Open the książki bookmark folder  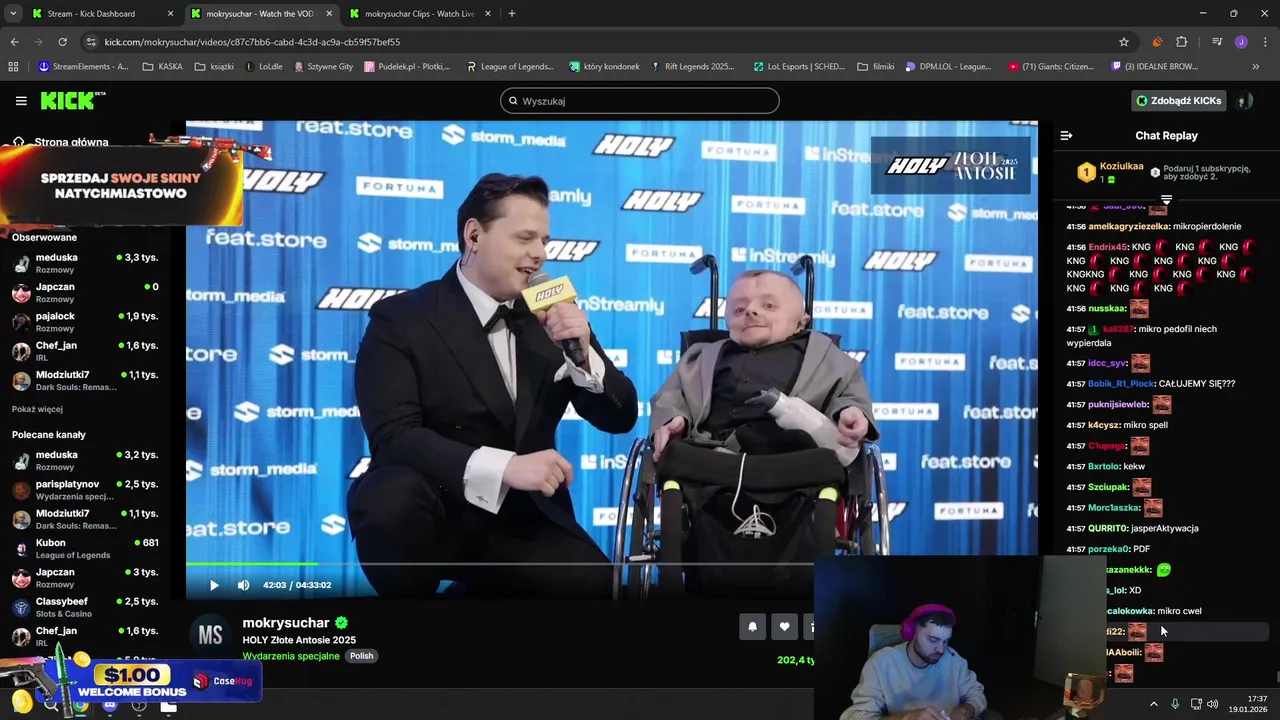tap(214, 67)
